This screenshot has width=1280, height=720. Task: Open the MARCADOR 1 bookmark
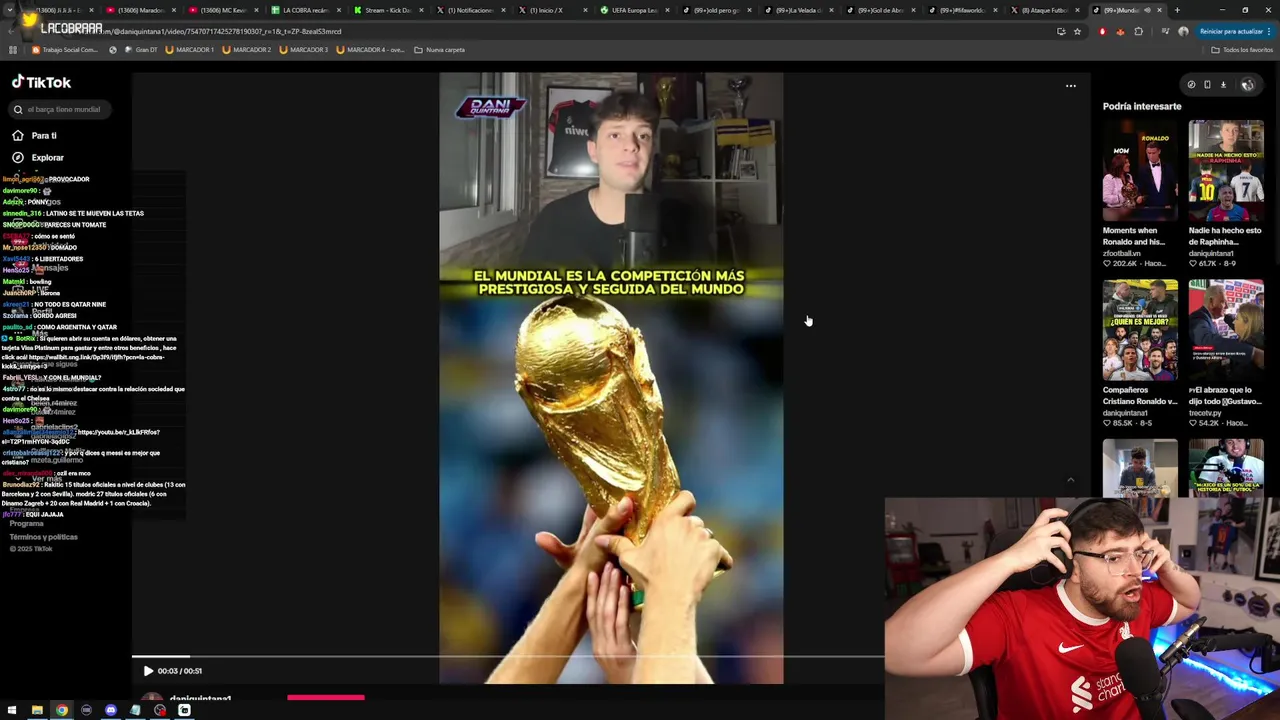point(189,50)
